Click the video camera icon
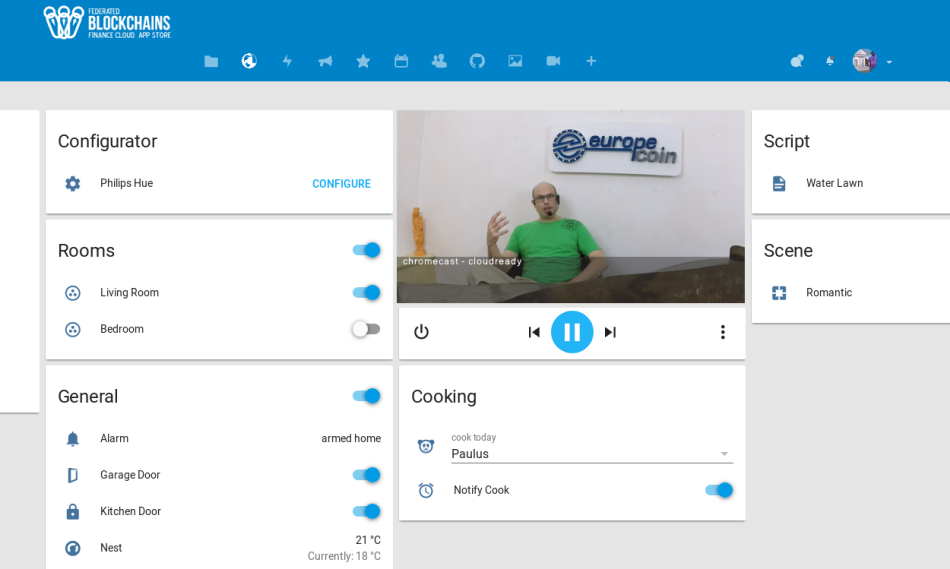This screenshot has width=950, height=569. tap(553, 61)
